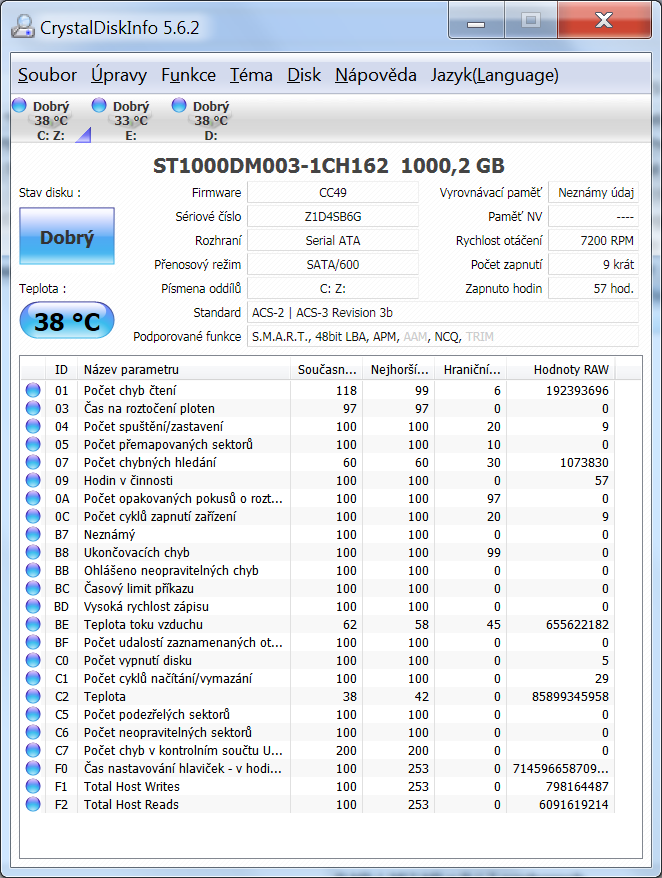Click the blue status orb for disk E:
This screenshot has width=662, height=878.
click(99, 105)
